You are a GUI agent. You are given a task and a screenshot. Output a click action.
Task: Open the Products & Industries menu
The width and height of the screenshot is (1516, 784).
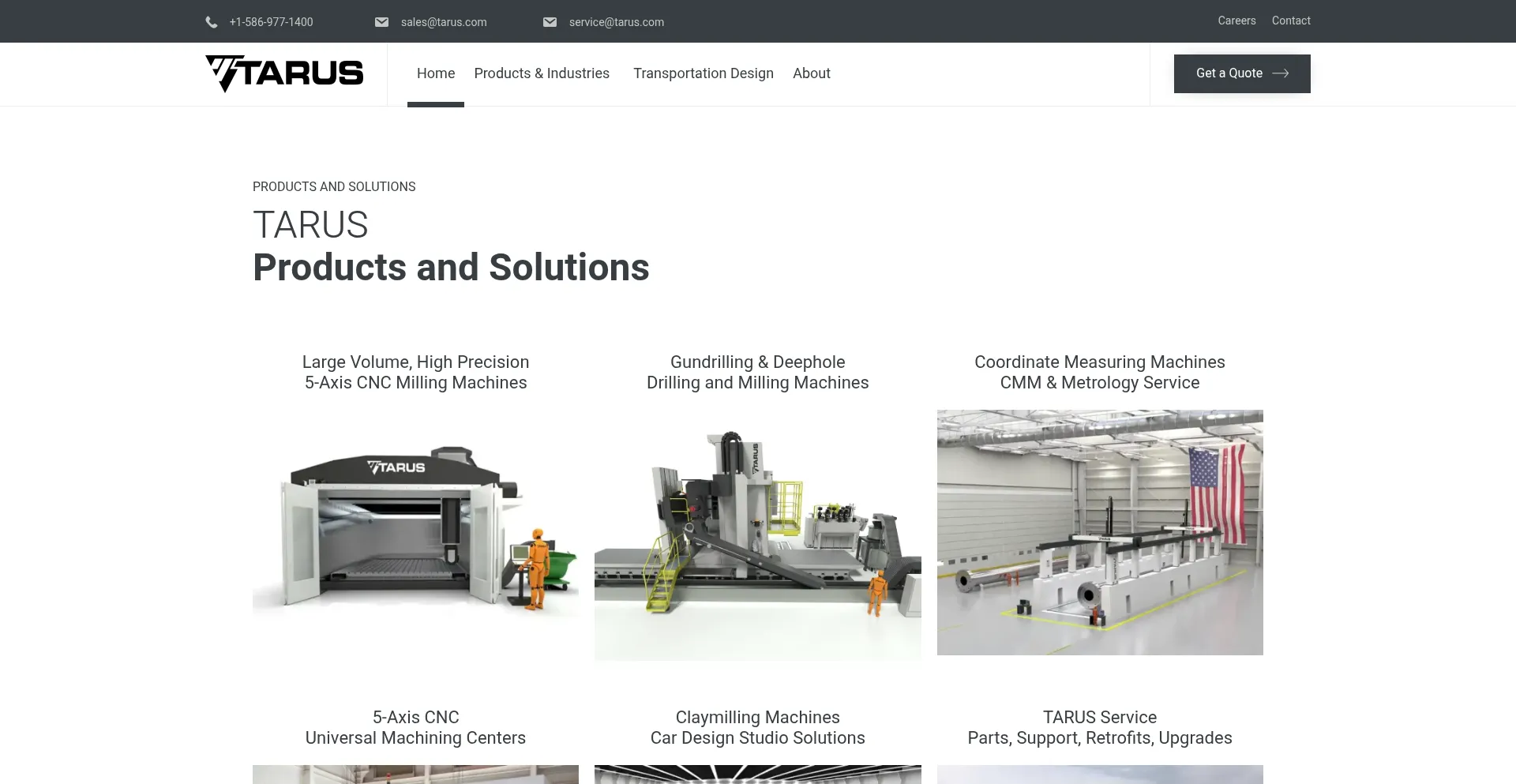point(542,73)
